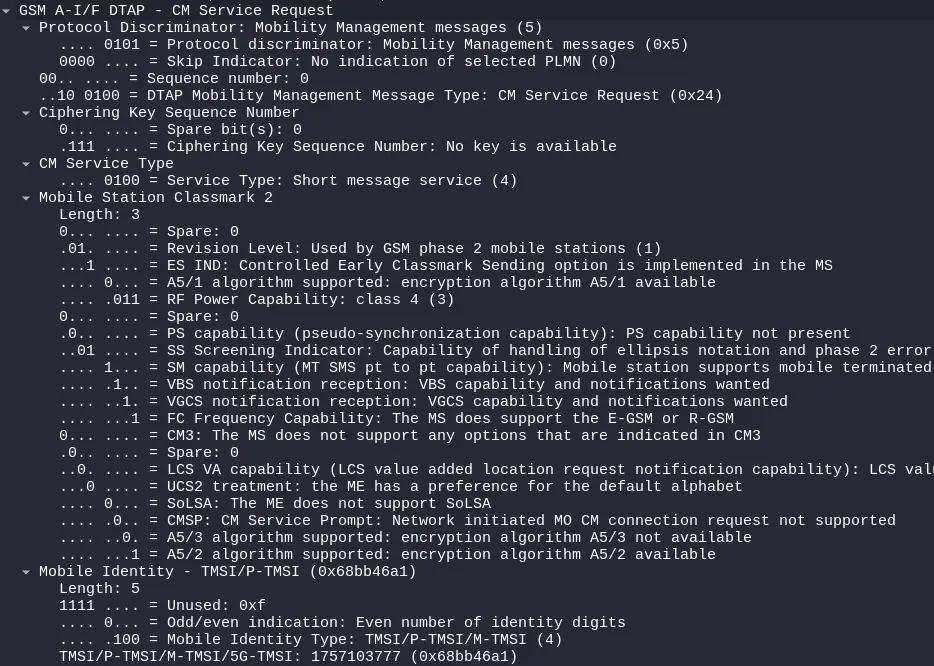
Task: Collapse the Protocol Discriminator section
Action: click(27, 28)
